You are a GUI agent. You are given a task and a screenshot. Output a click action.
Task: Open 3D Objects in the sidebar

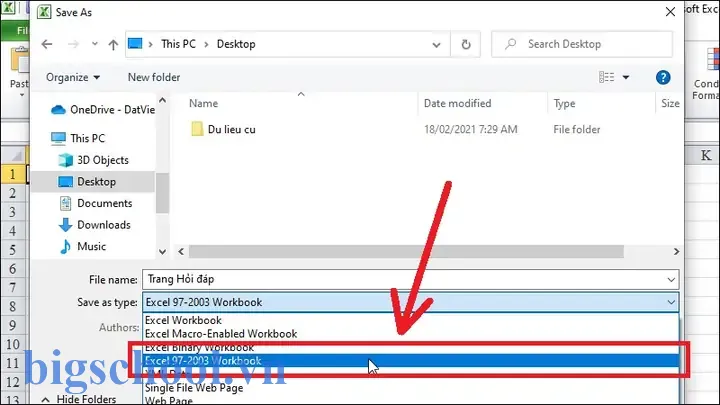coord(94,160)
